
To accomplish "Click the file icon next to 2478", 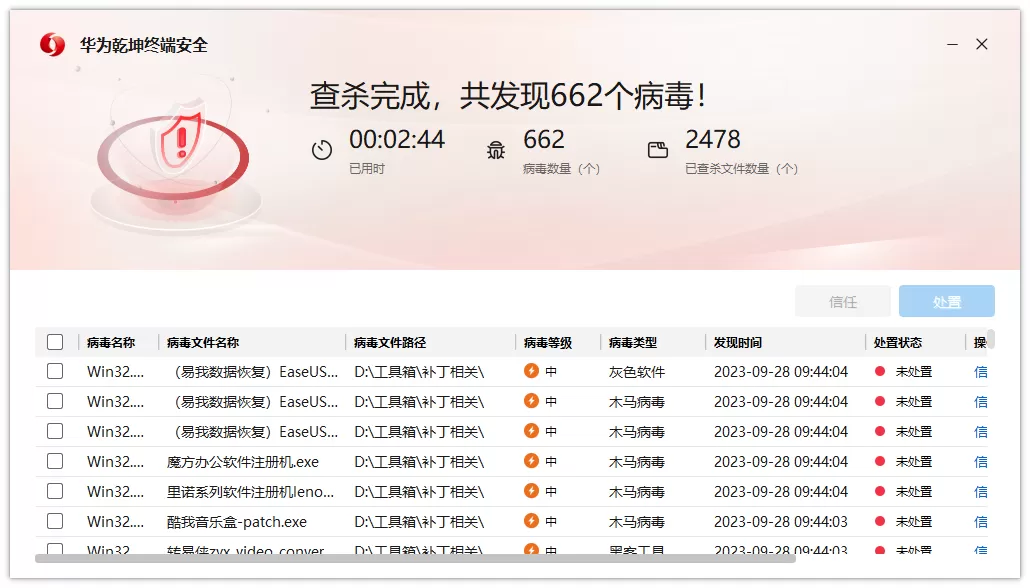I will coord(658,147).
